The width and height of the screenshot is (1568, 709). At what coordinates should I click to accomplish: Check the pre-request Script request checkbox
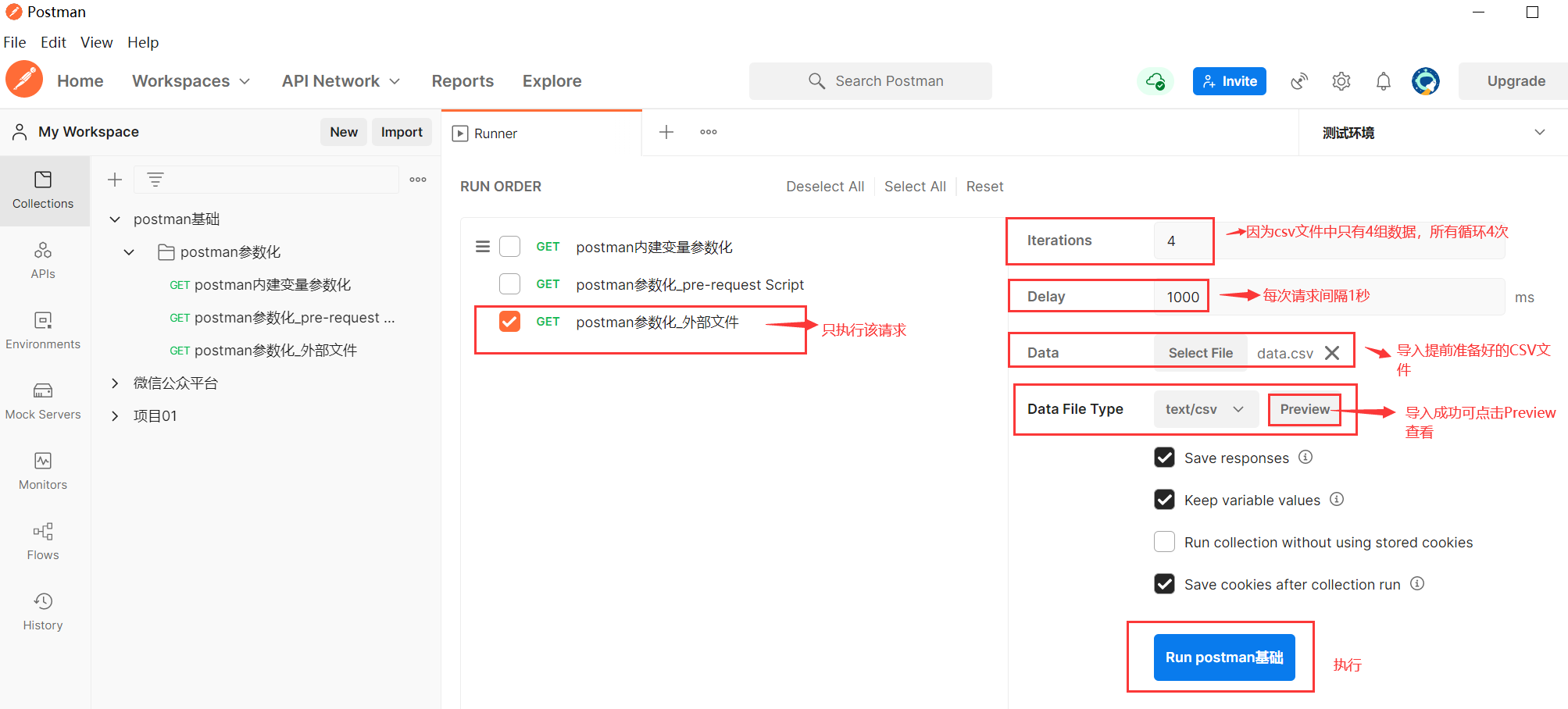[509, 284]
